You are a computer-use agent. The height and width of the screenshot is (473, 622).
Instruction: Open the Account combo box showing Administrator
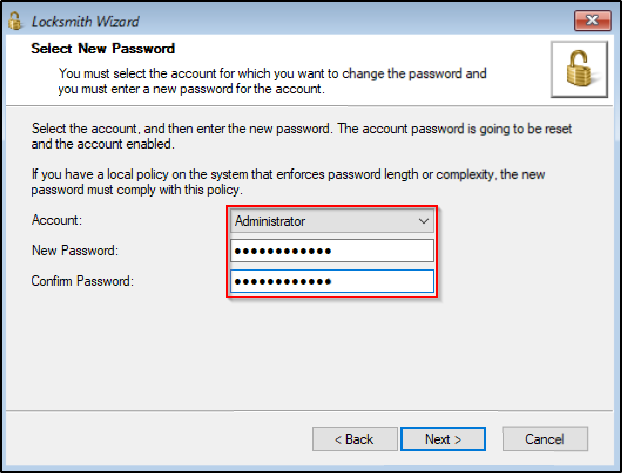click(x=320, y=220)
